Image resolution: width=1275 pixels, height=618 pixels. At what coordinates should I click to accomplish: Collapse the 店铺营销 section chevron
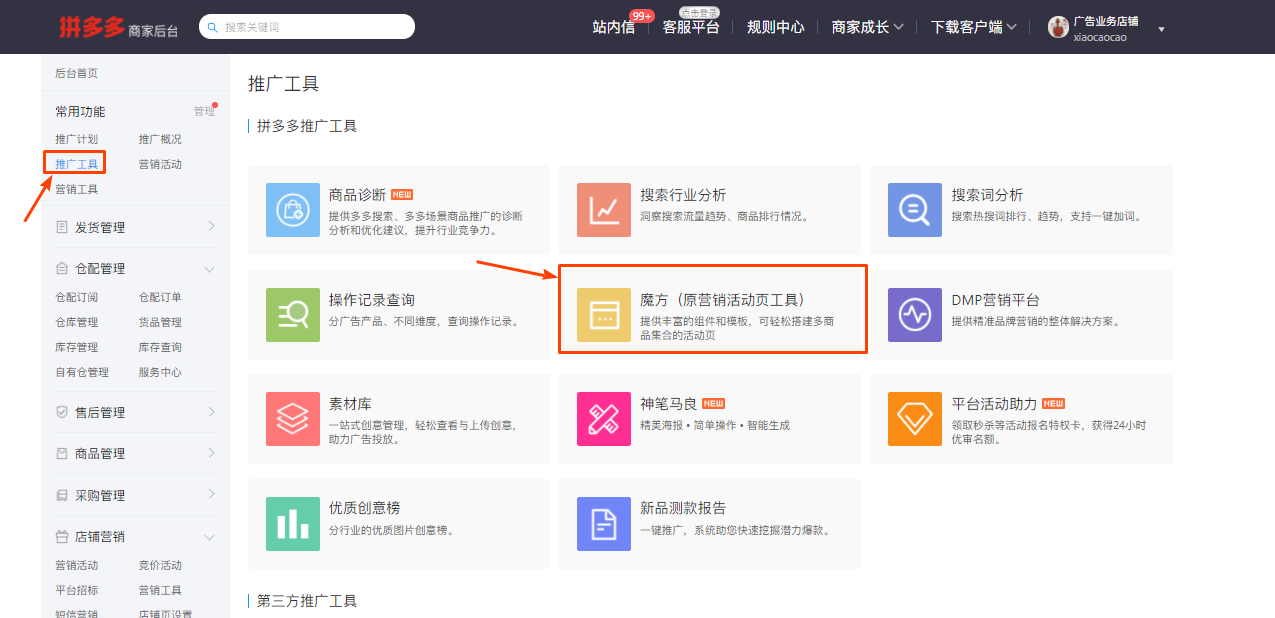(210, 537)
